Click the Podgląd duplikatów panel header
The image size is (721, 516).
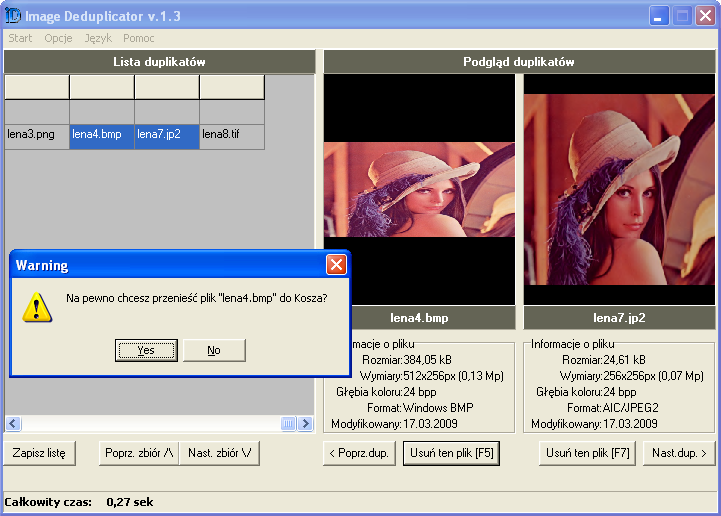519,62
